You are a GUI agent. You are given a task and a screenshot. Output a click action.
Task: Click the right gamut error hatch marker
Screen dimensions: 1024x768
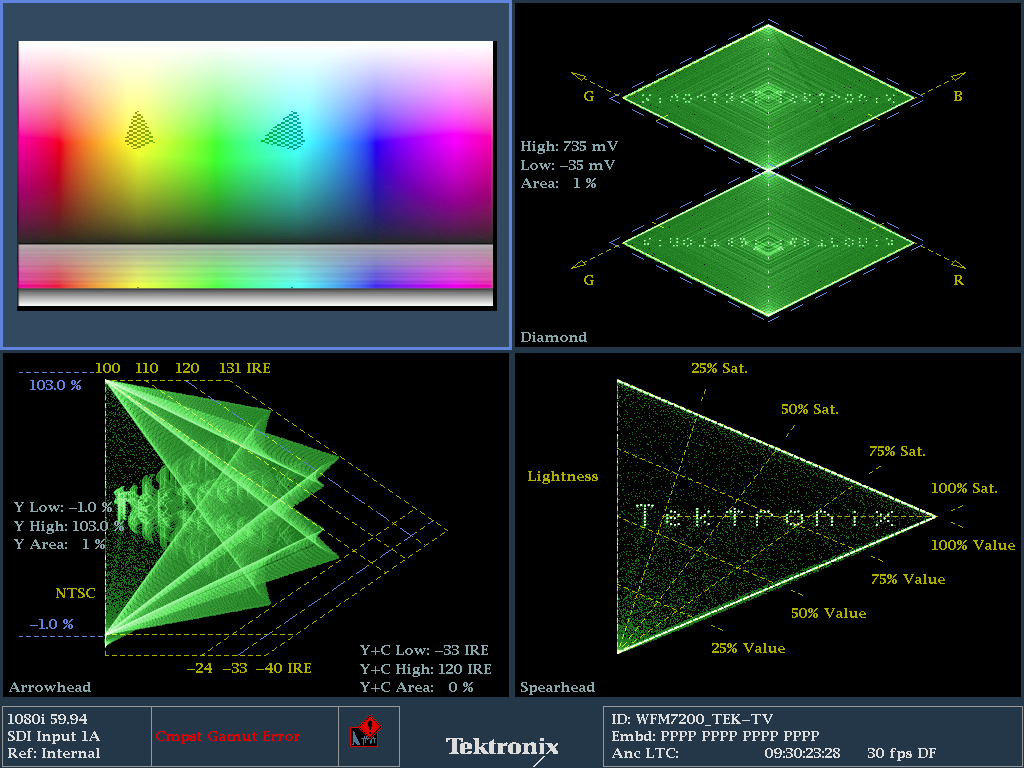click(x=285, y=131)
